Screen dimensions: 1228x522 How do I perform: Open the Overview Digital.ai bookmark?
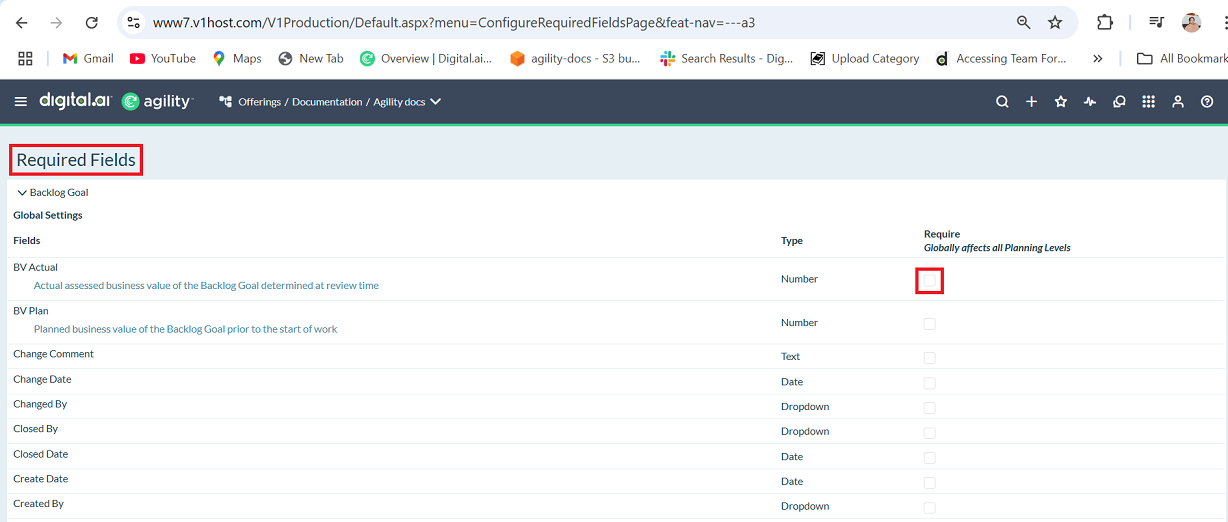click(426, 58)
